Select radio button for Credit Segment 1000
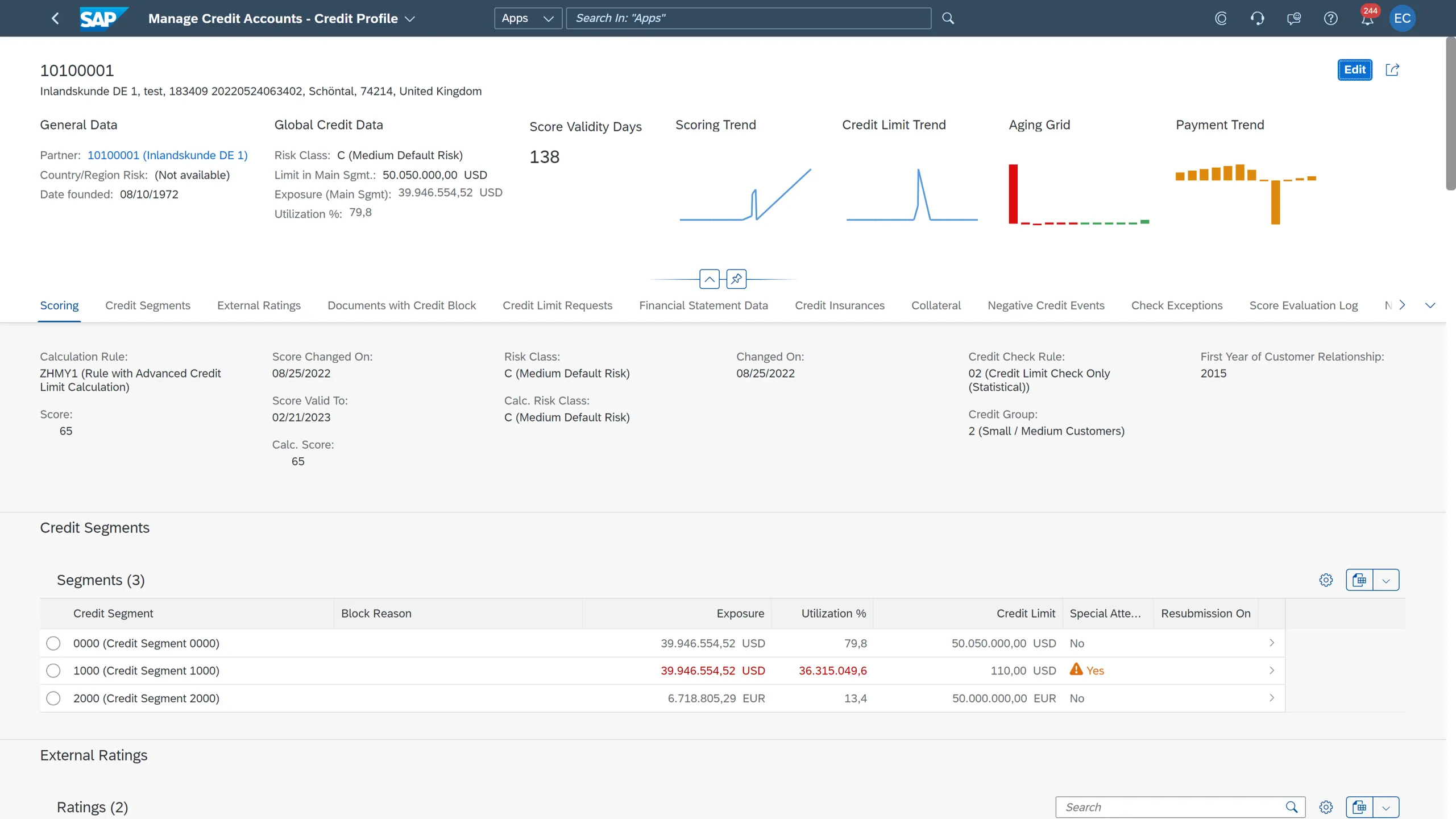1456x819 pixels. 53,670
